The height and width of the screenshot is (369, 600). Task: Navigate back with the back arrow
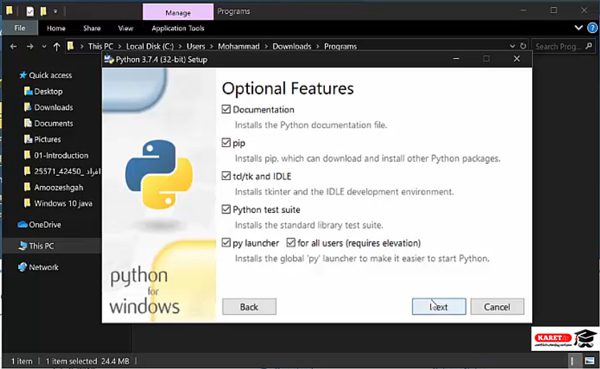(x=13, y=47)
